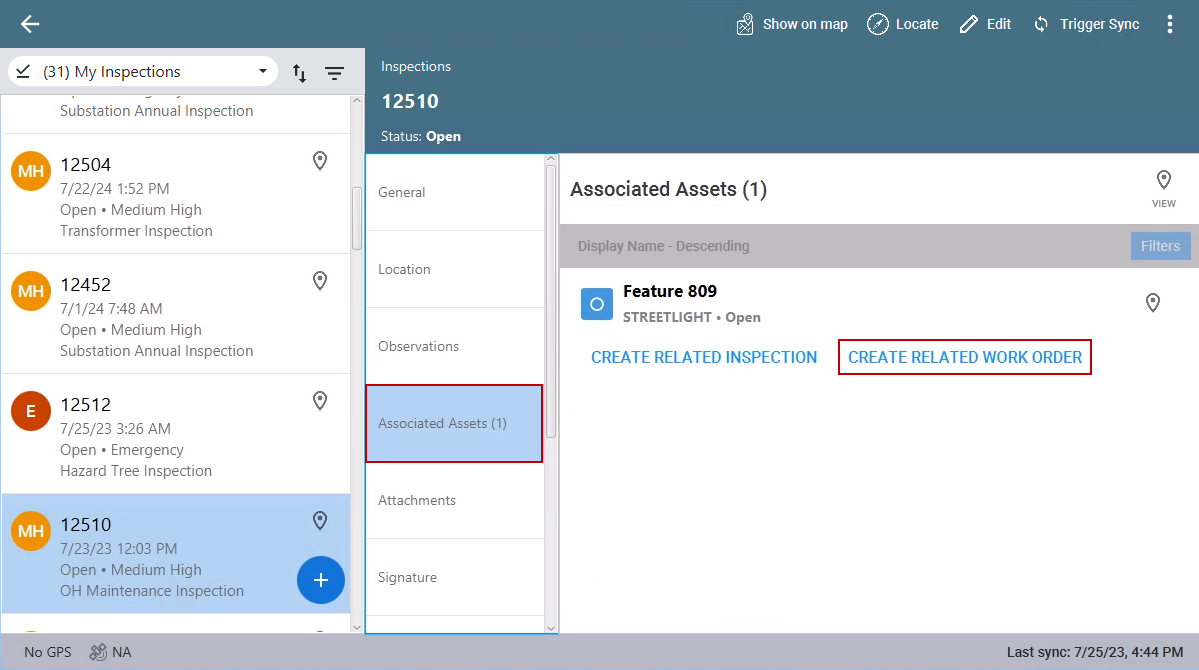Screen dimensions: 1199x670
Task: Click the Edit pencil icon
Action: [x=968, y=24]
